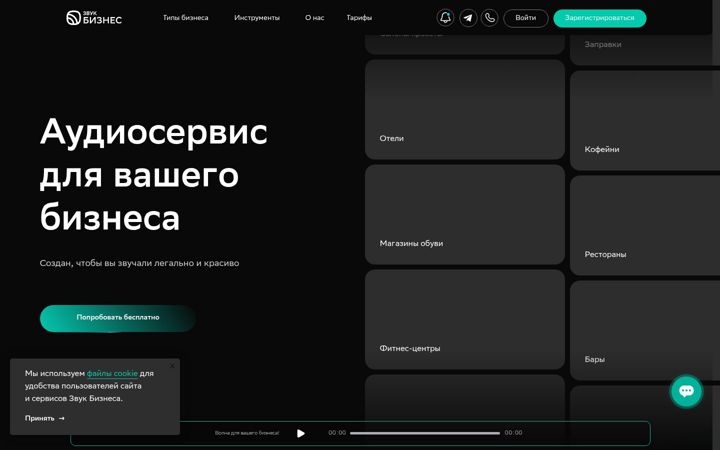Close the cookie notice with X

click(172, 366)
